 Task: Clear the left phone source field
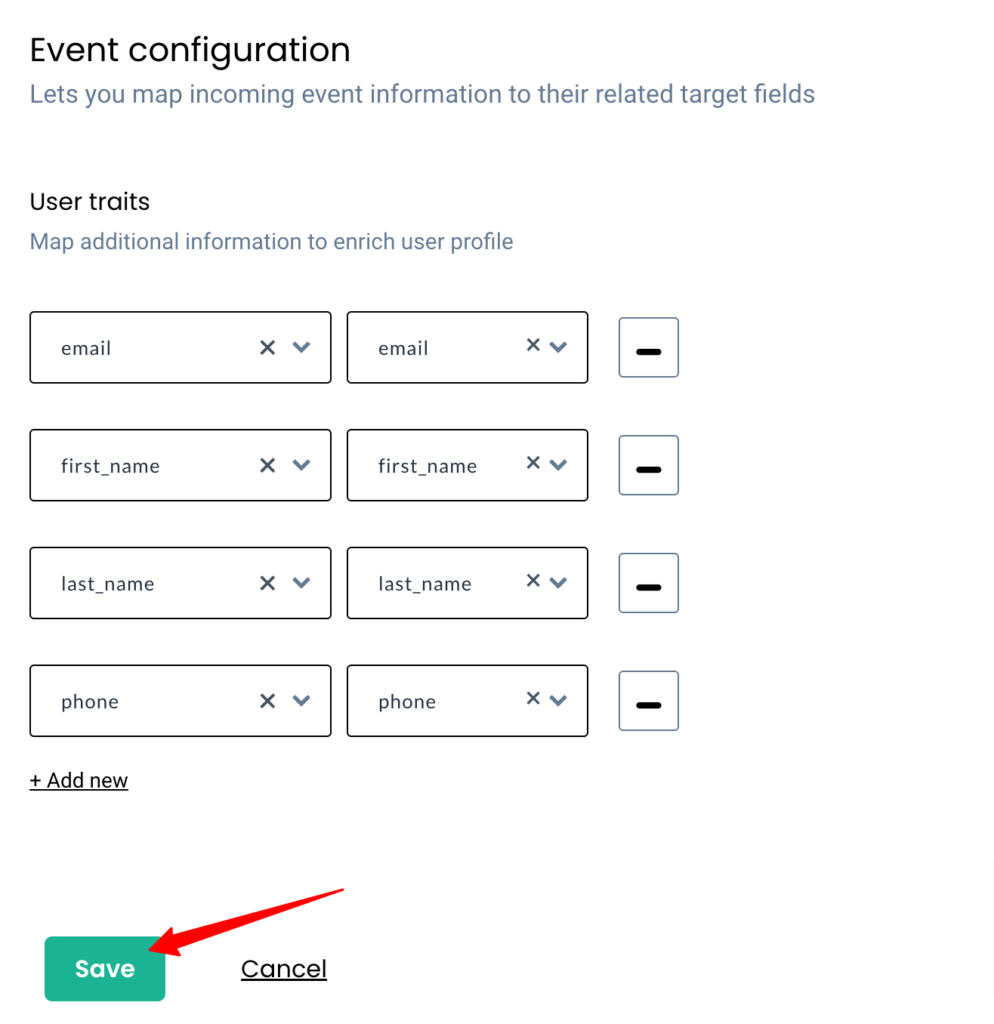tap(267, 701)
